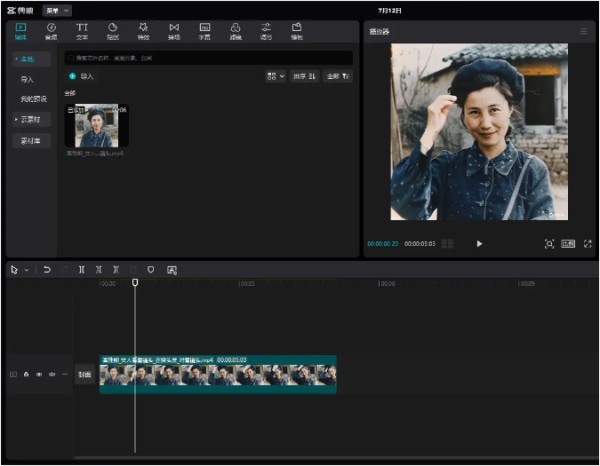Play the preview video
This screenshot has width=600, height=466.
pos(479,244)
